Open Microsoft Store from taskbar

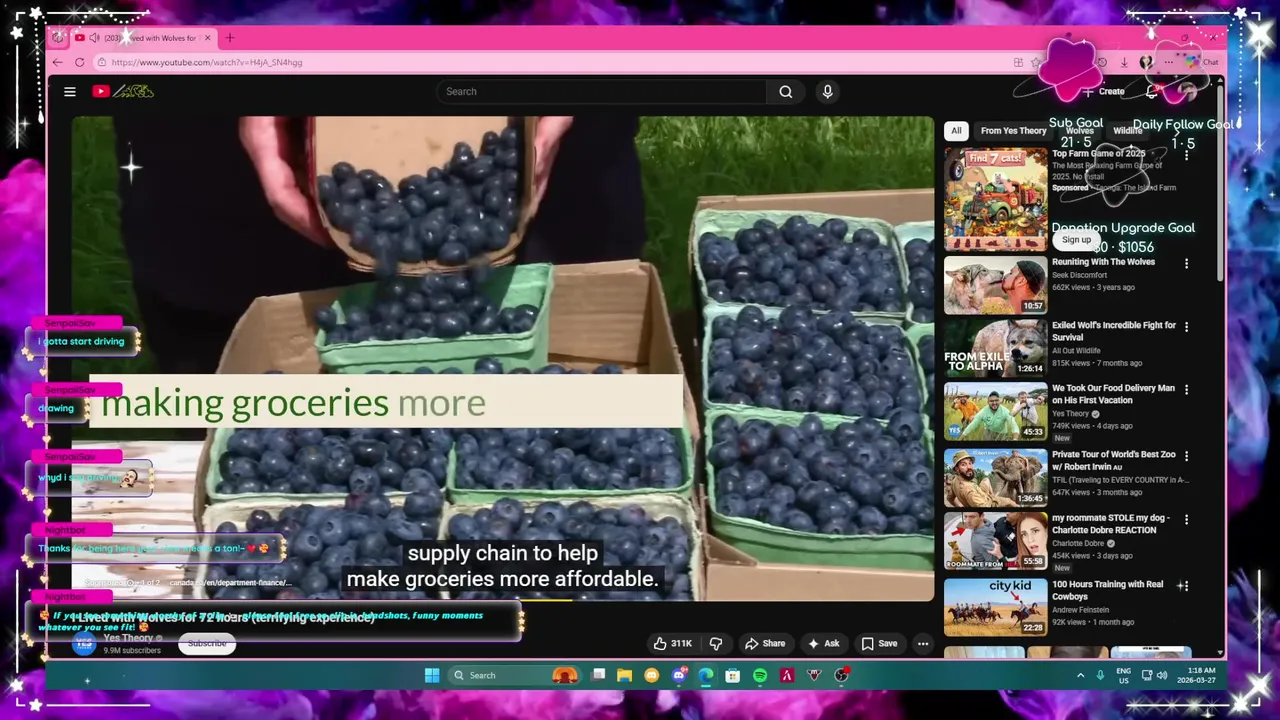click(733, 675)
